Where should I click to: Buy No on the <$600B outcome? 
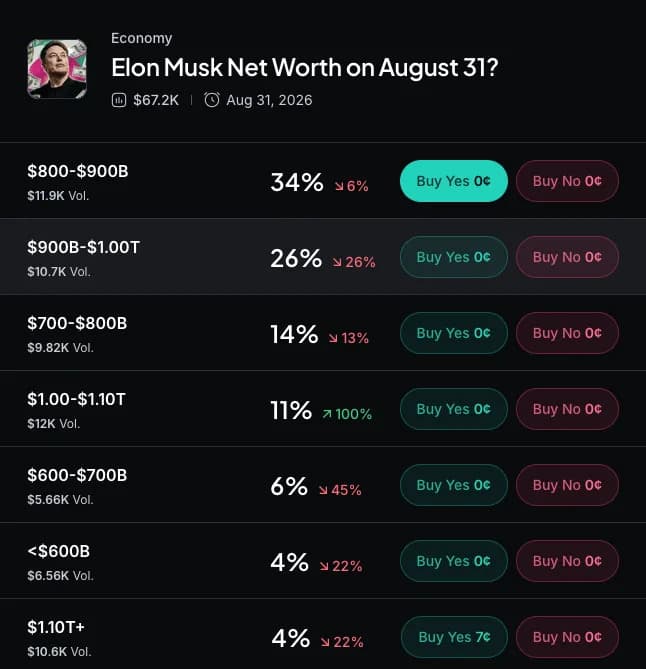pyautogui.click(x=567, y=561)
